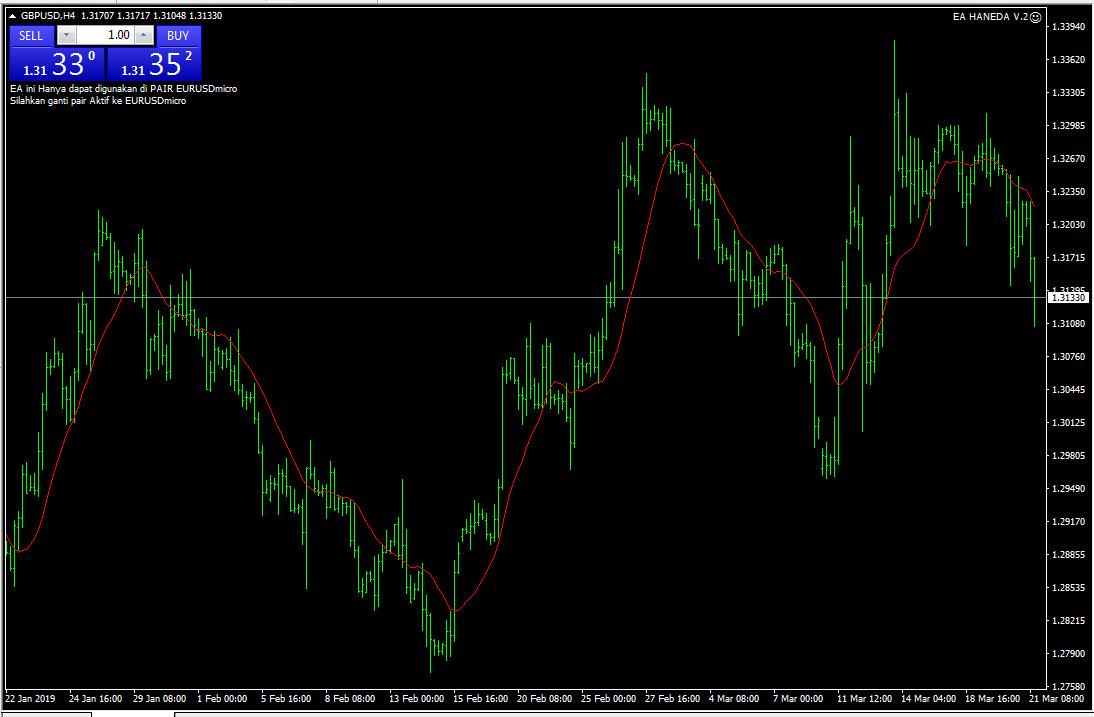Click the 15 Feb 16:00 time label
This screenshot has height=717, width=1094.
481,698
